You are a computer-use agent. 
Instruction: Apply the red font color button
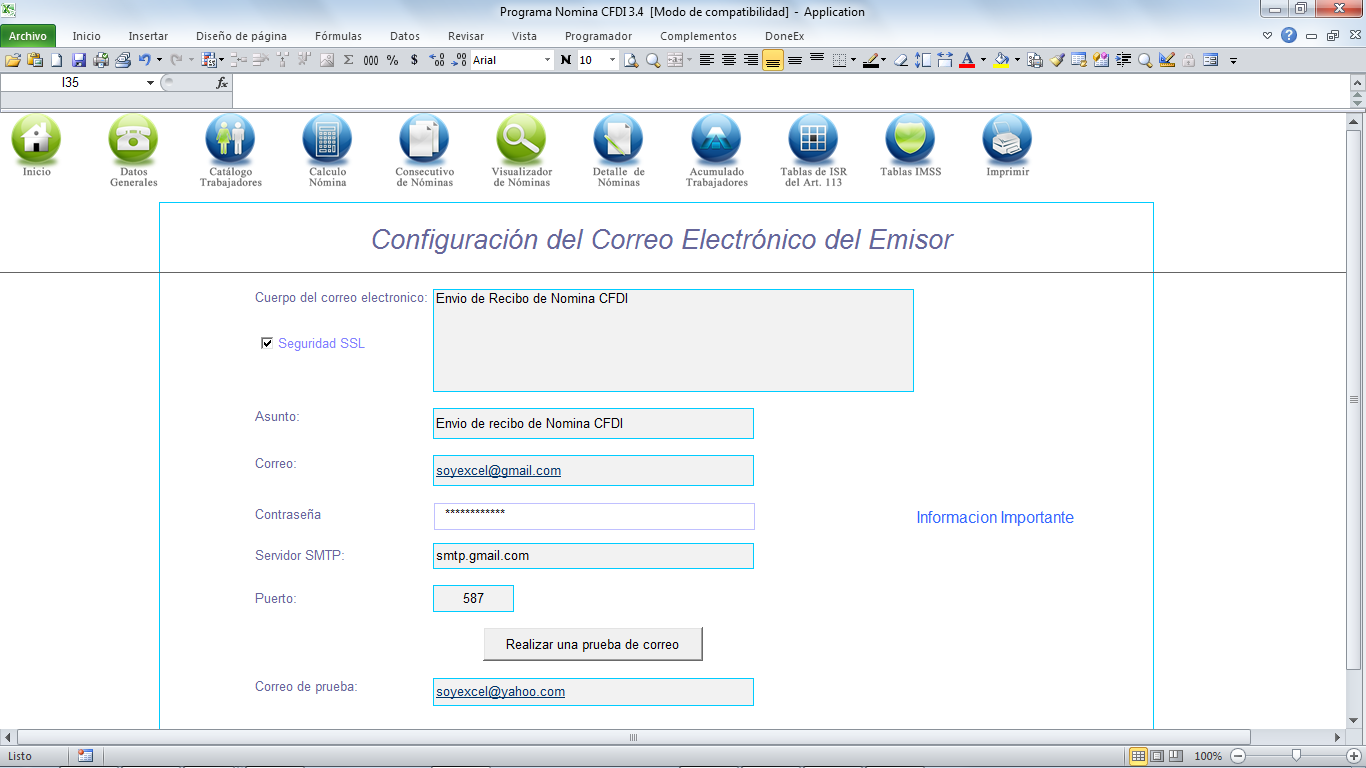tap(967, 60)
